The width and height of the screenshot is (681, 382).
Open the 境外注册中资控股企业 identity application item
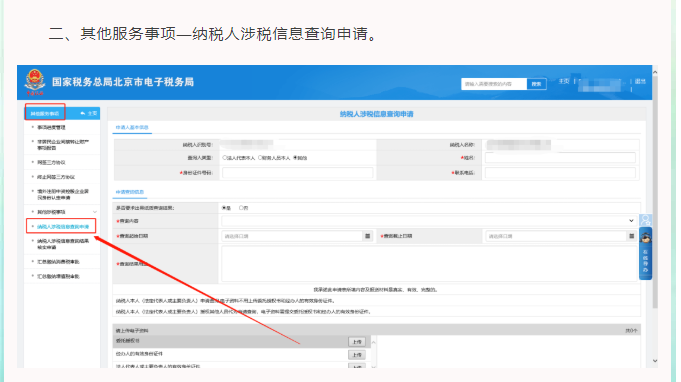pyautogui.click(x=63, y=194)
